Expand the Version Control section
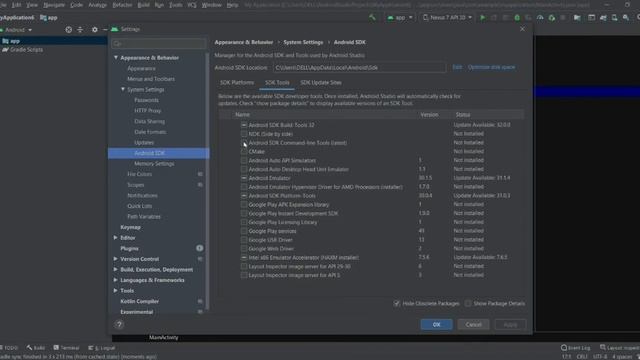This screenshot has height=360, width=640. [116, 259]
